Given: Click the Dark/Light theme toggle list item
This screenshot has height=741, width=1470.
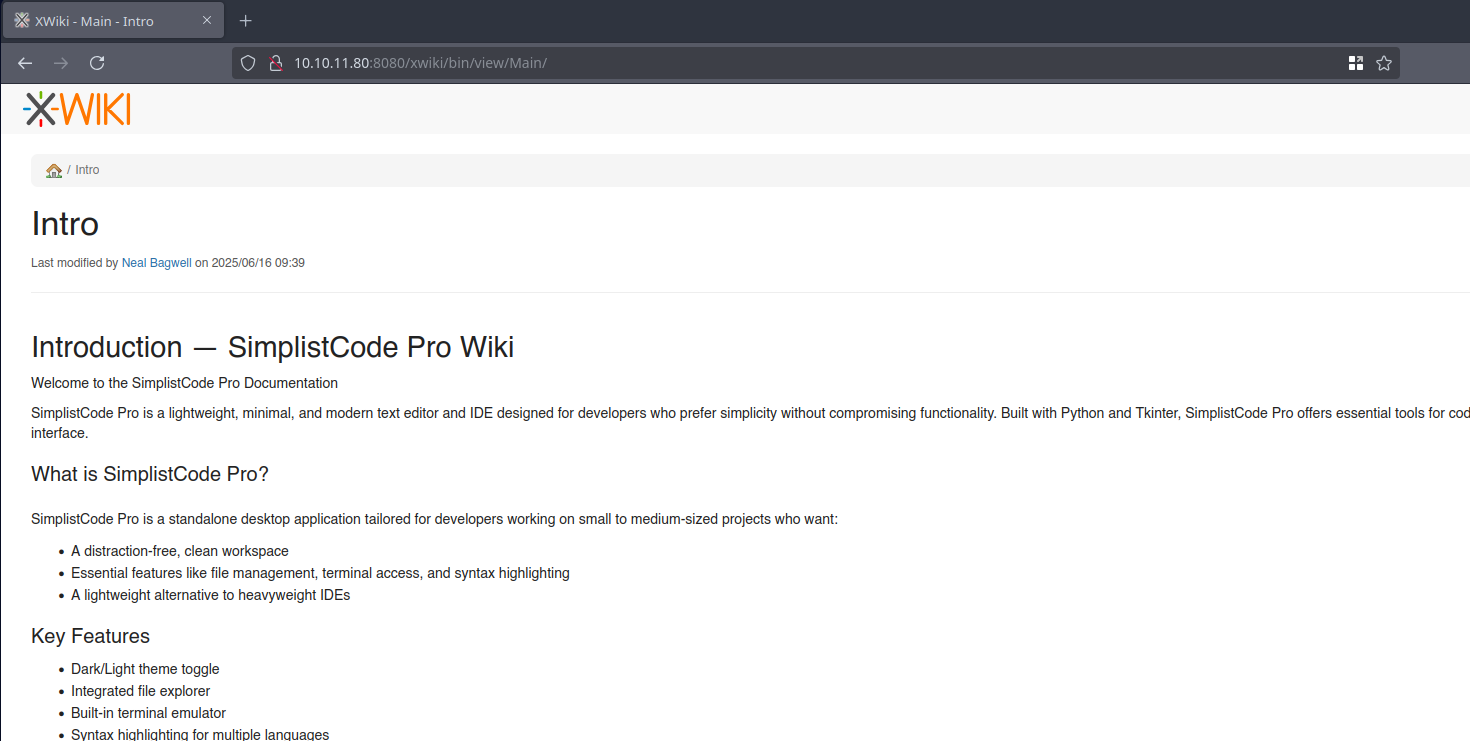Looking at the screenshot, I should coord(145,669).
